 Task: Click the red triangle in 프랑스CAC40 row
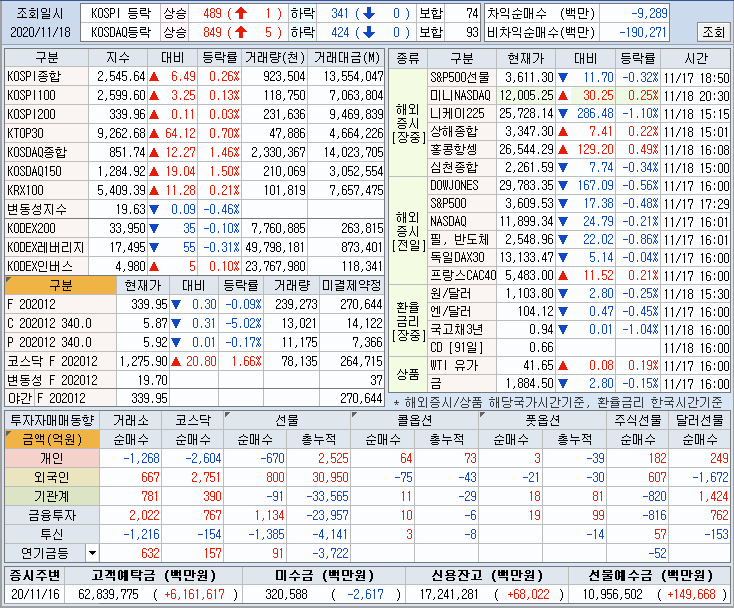pyautogui.click(x=563, y=276)
